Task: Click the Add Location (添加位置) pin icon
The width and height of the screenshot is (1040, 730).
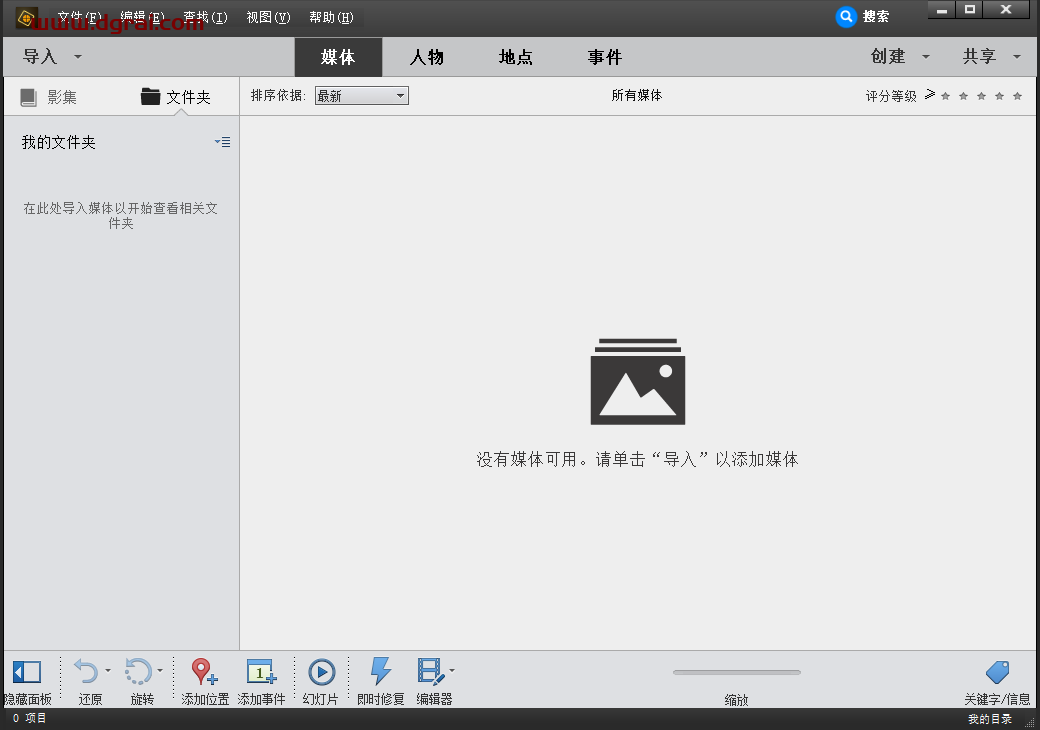Action: (204, 672)
